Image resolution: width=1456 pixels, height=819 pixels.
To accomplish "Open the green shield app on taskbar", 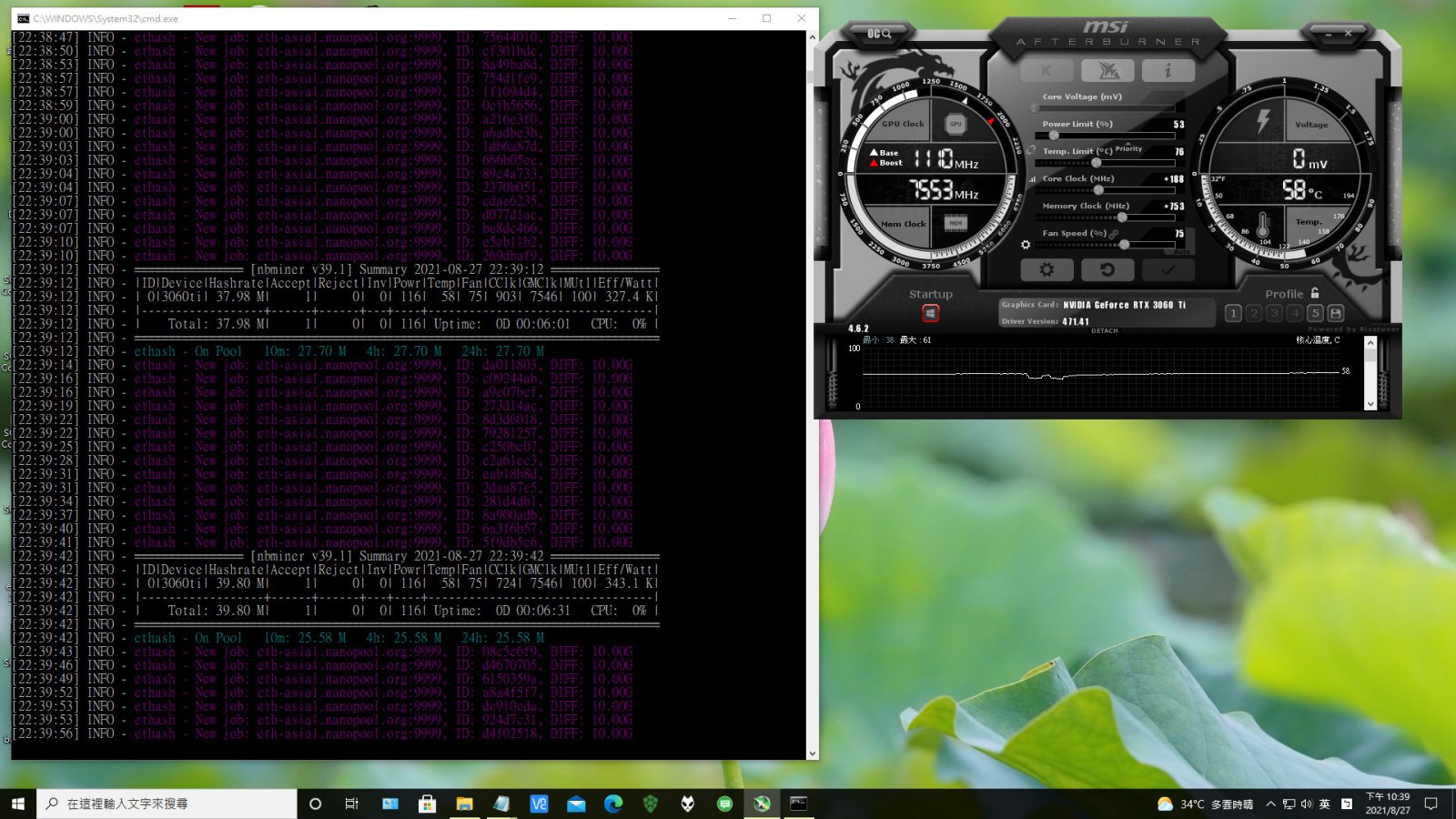I will (x=650, y=804).
